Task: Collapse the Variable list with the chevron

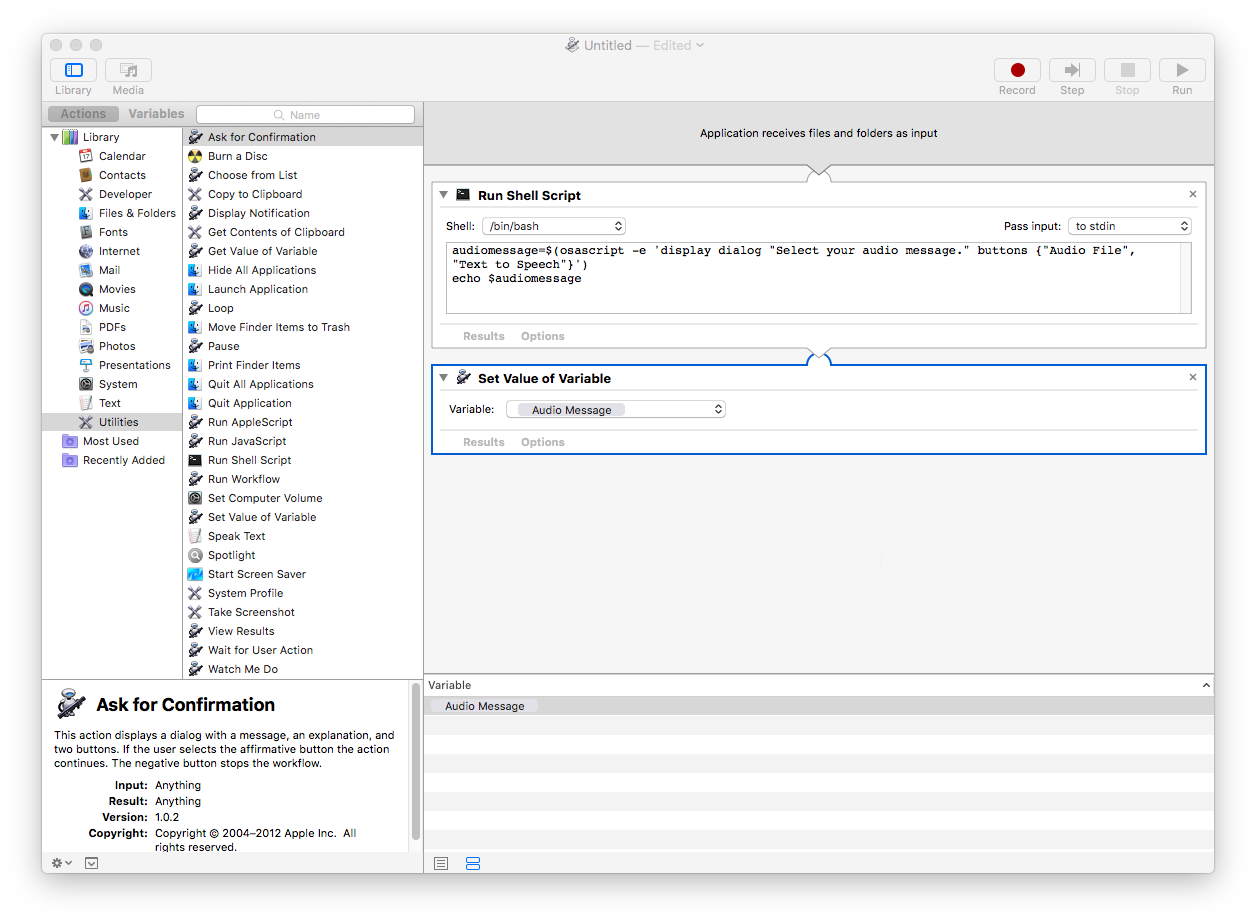Action: coord(1206,685)
